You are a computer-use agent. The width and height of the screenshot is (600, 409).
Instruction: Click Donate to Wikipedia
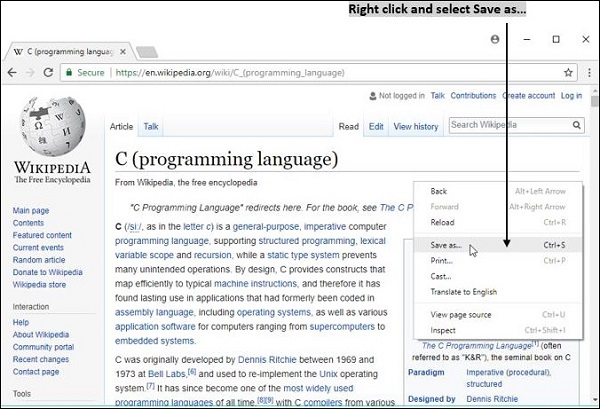click(x=48, y=272)
